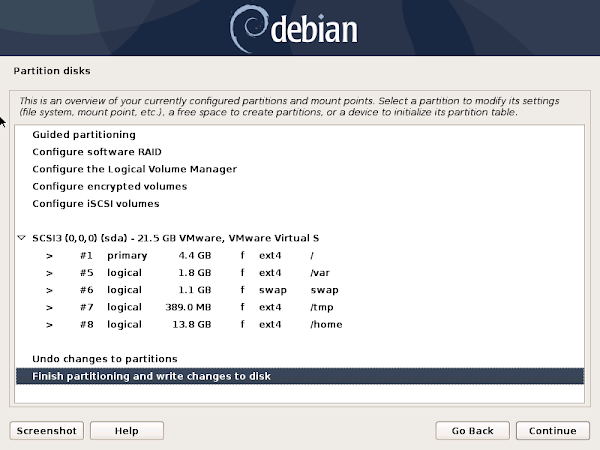Viewport: 600px width, 450px height.
Task: Choose Undo changes to partitions
Action: coord(300,359)
